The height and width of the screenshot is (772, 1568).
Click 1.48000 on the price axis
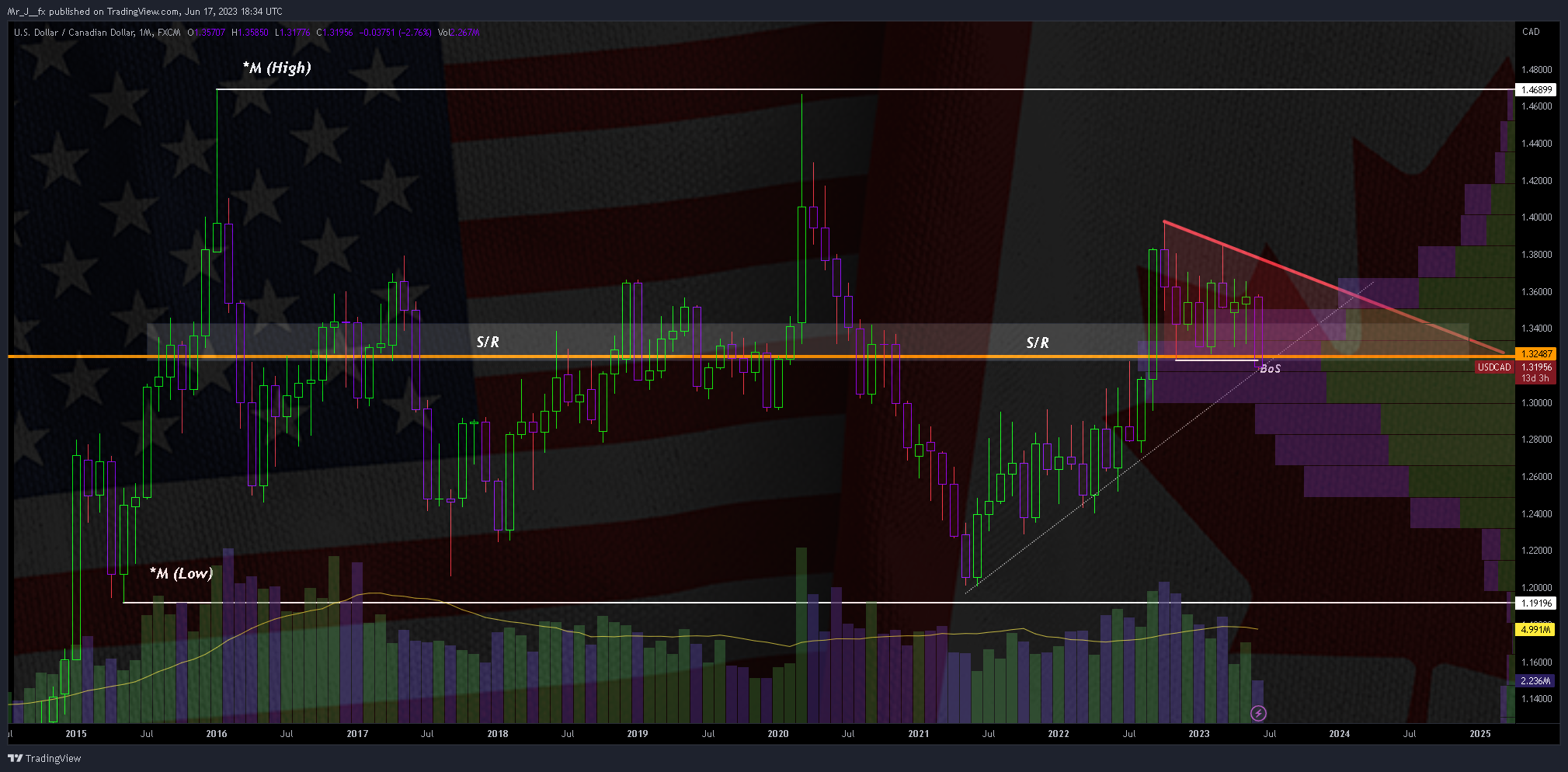click(1537, 69)
